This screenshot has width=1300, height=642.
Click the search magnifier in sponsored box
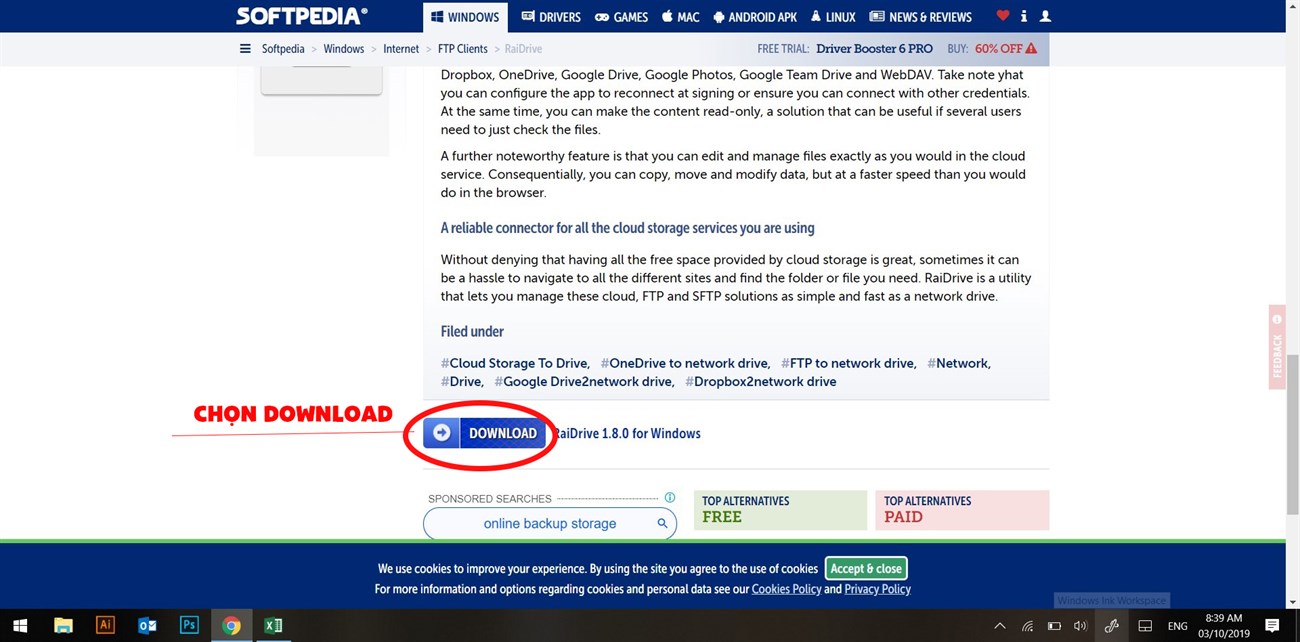click(662, 523)
